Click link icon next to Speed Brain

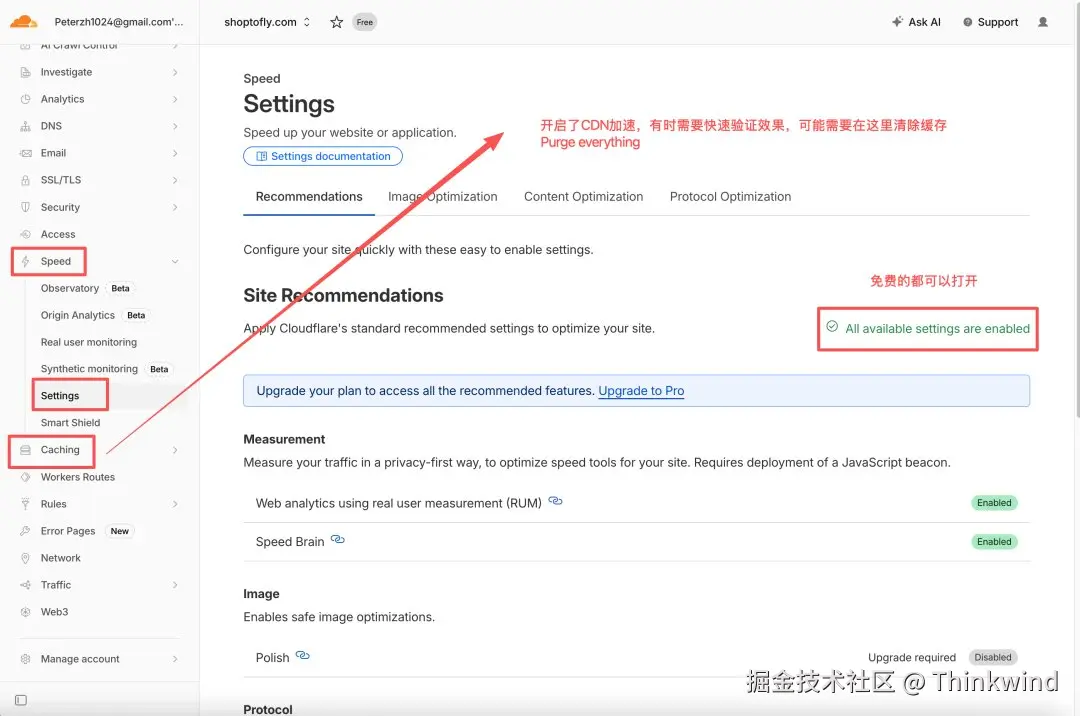(338, 539)
